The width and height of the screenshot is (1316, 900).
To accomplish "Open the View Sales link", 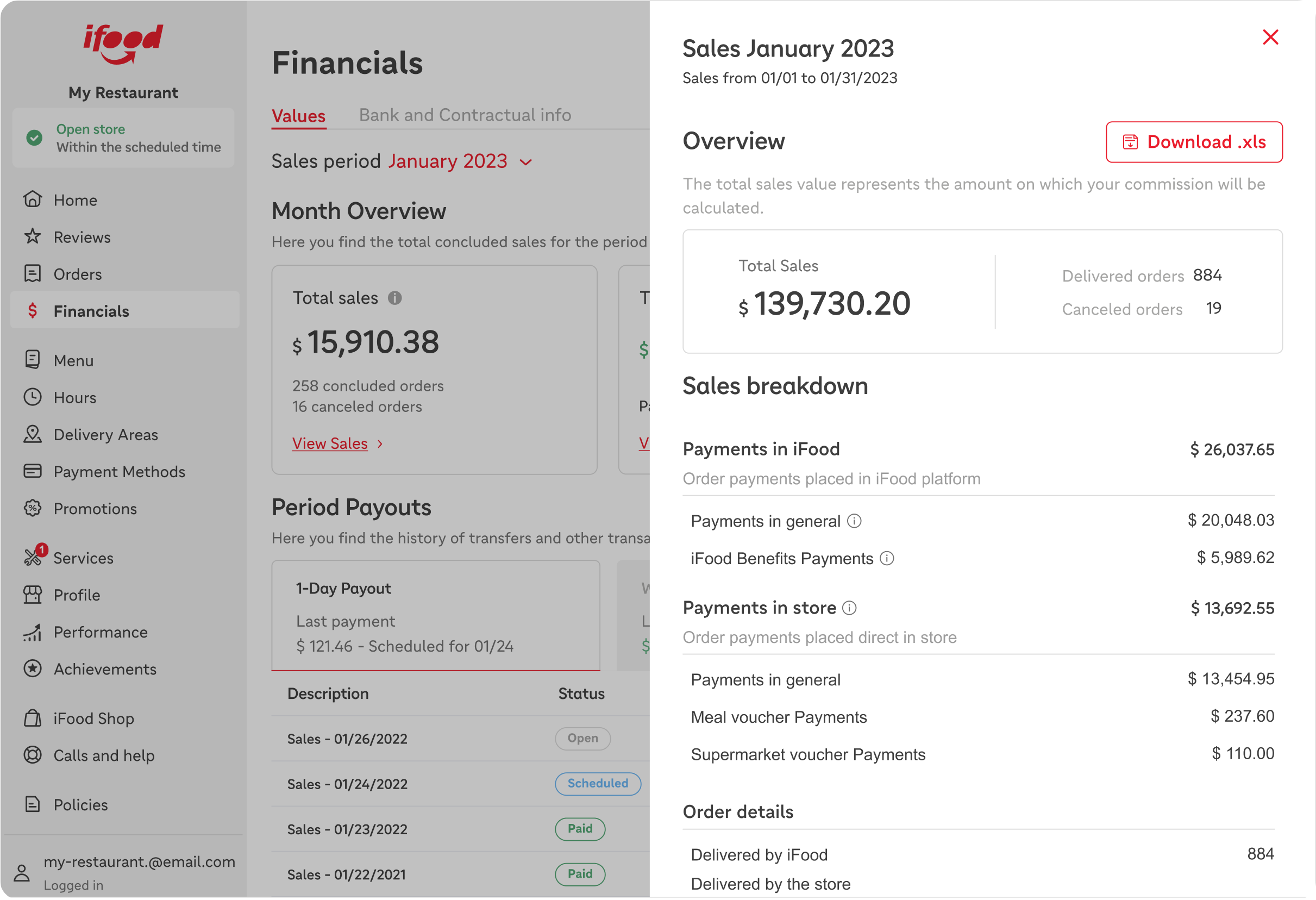I will pos(330,443).
